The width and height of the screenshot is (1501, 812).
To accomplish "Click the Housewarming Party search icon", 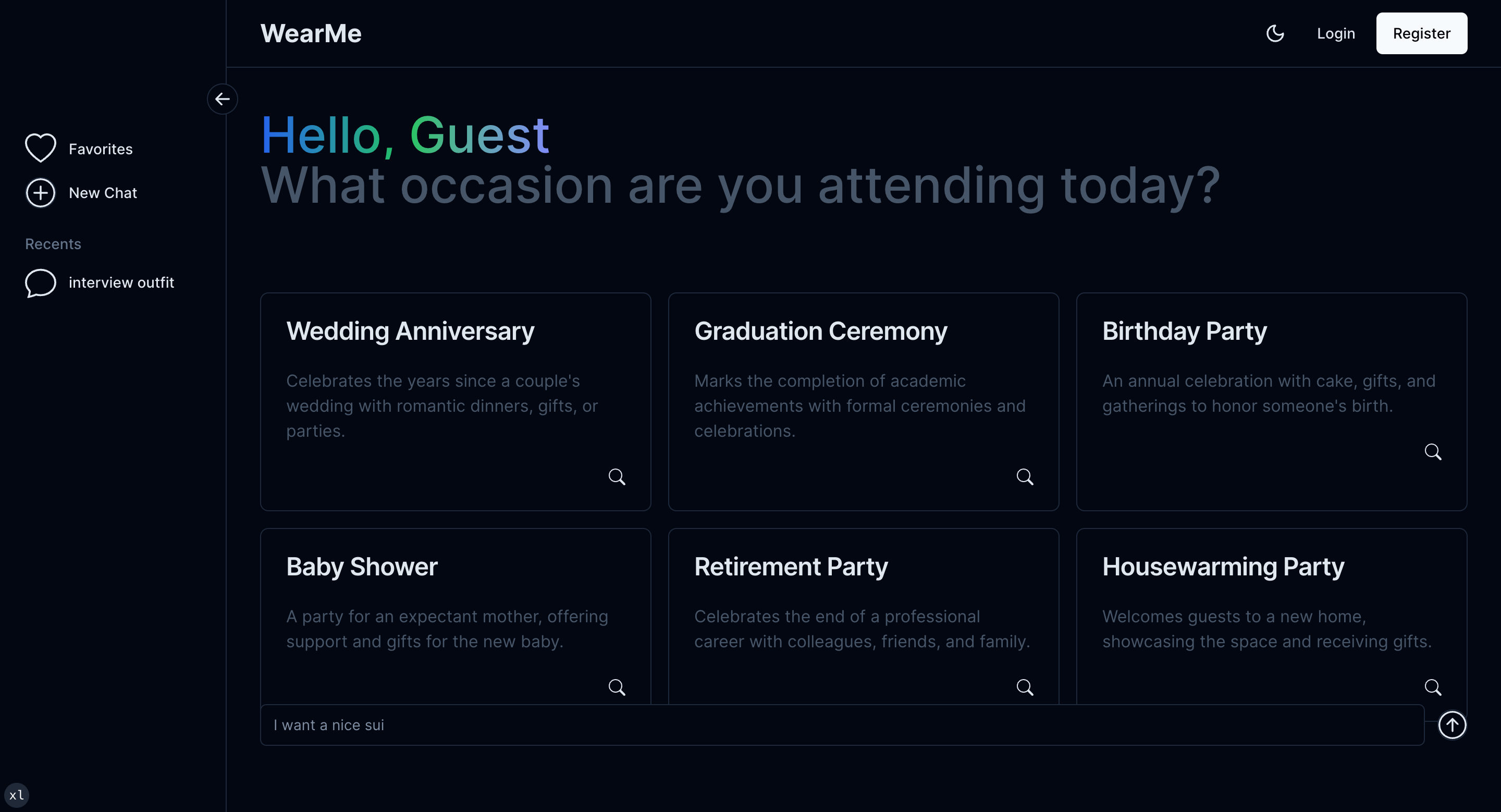I will click(x=1432, y=687).
